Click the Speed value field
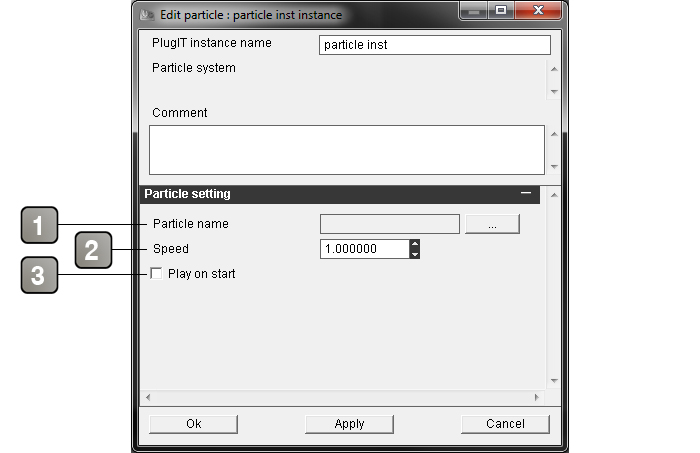The height and width of the screenshot is (453, 700). coord(365,249)
